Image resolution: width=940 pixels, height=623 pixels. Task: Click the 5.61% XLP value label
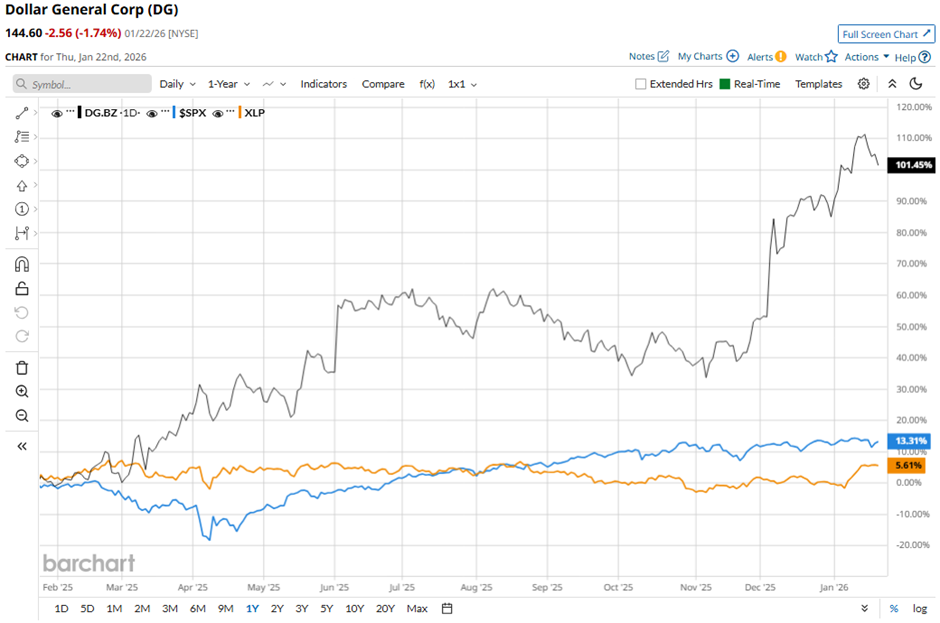point(906,465)
